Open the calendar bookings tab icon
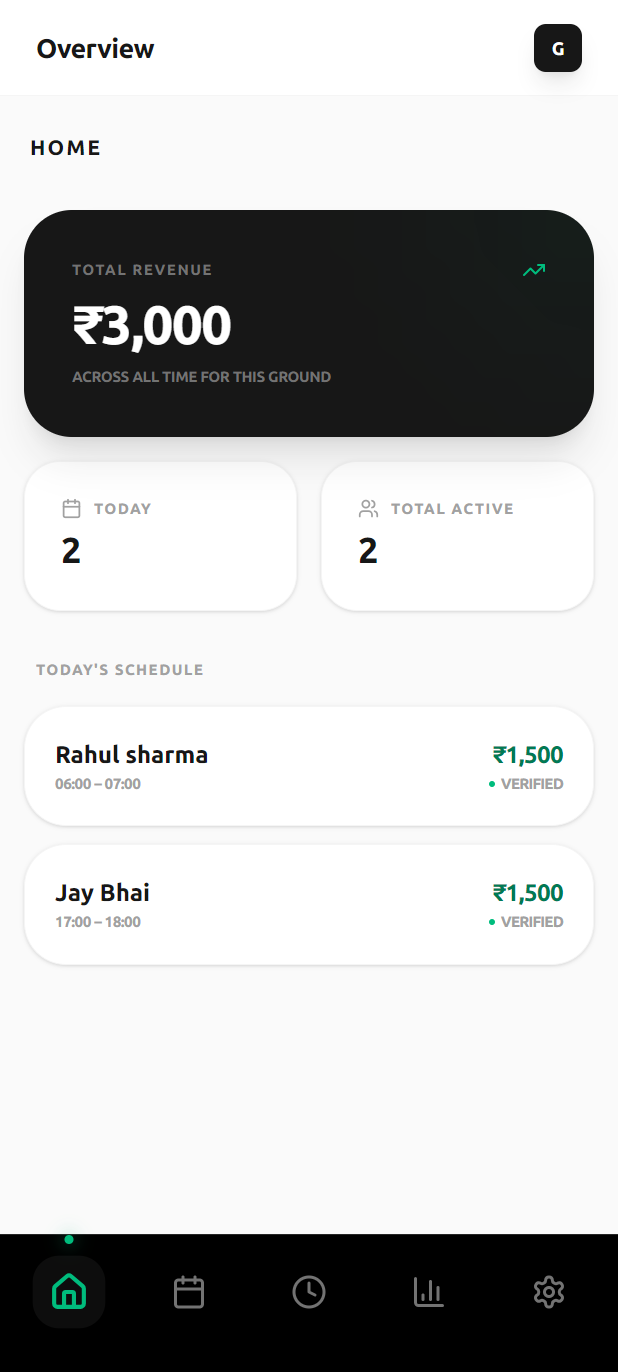Image resolution: width=618 pixels, height=1372 pixels. tap(189, 1292)
